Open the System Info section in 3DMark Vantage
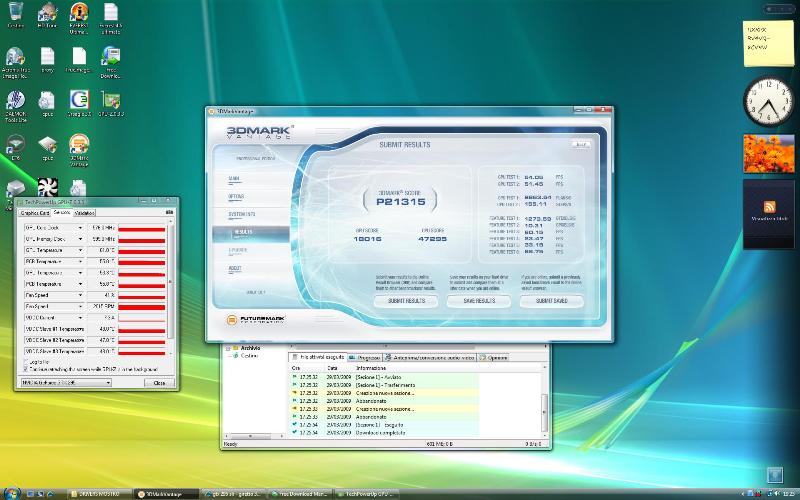800x500 pixels. 241,214
